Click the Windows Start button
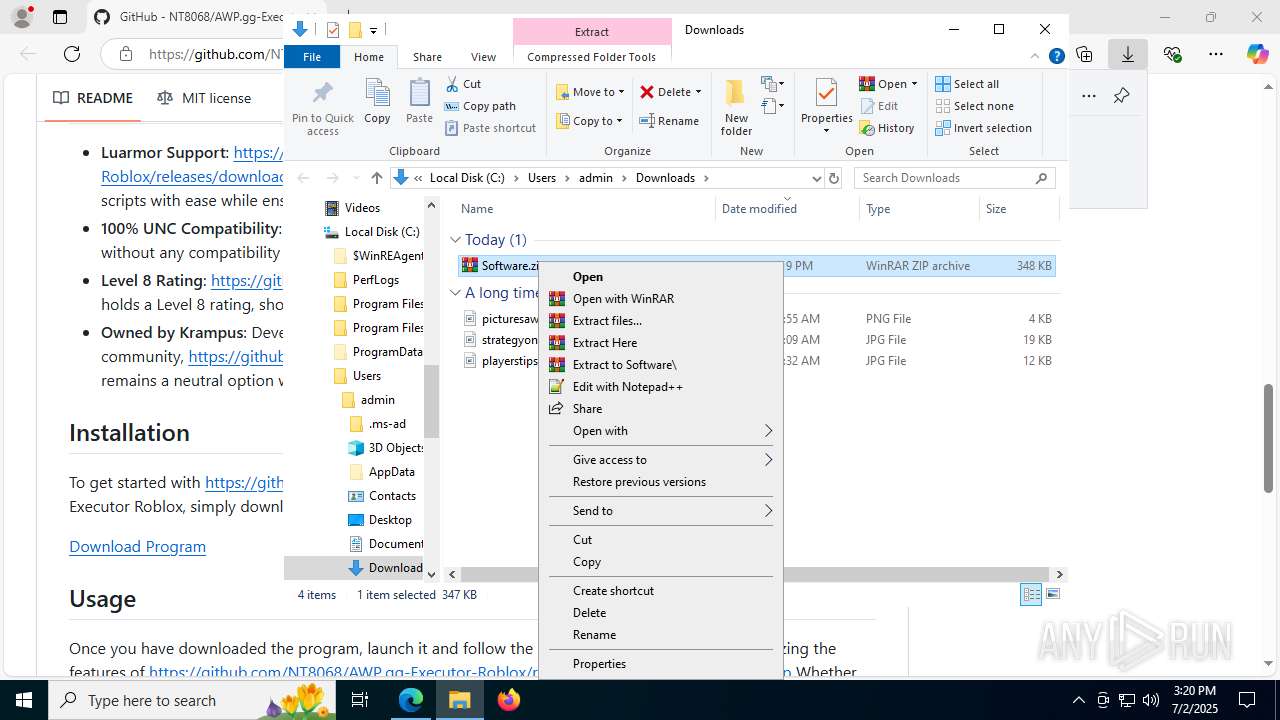This screenshot has width=1280, height=720. click(24, 700)
